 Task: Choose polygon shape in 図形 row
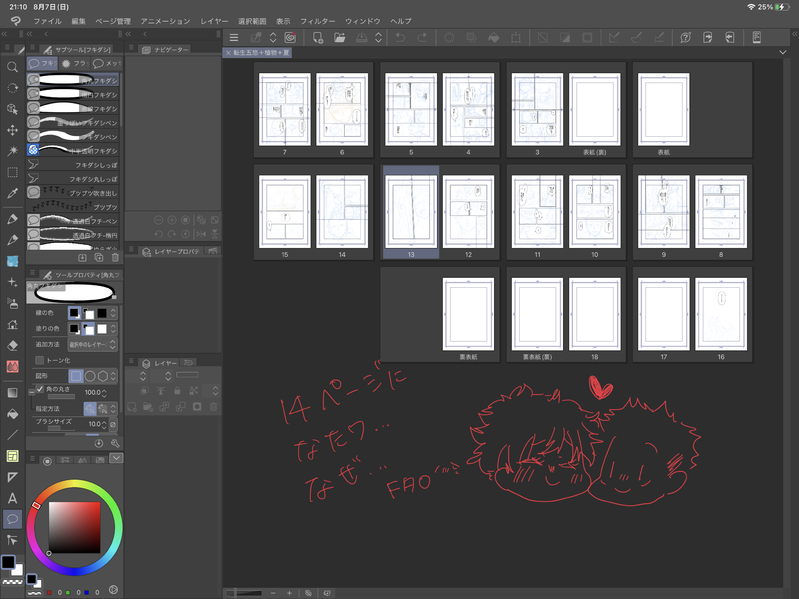(103, 376)
